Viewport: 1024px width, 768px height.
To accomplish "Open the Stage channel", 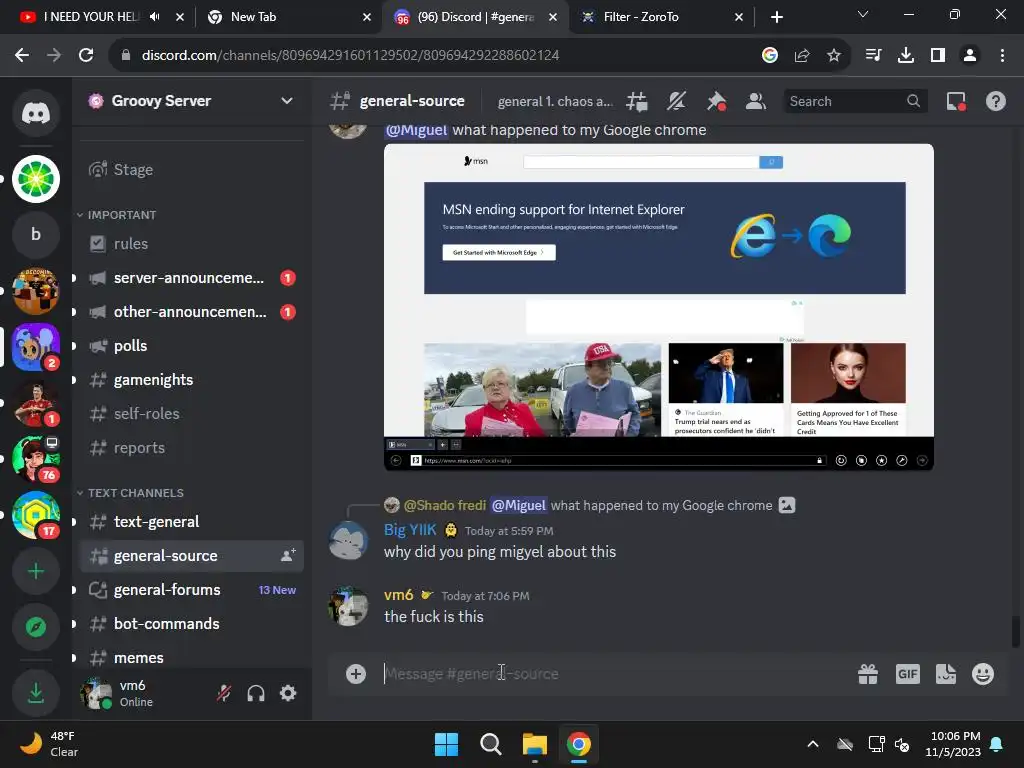I will click(191, 169).
